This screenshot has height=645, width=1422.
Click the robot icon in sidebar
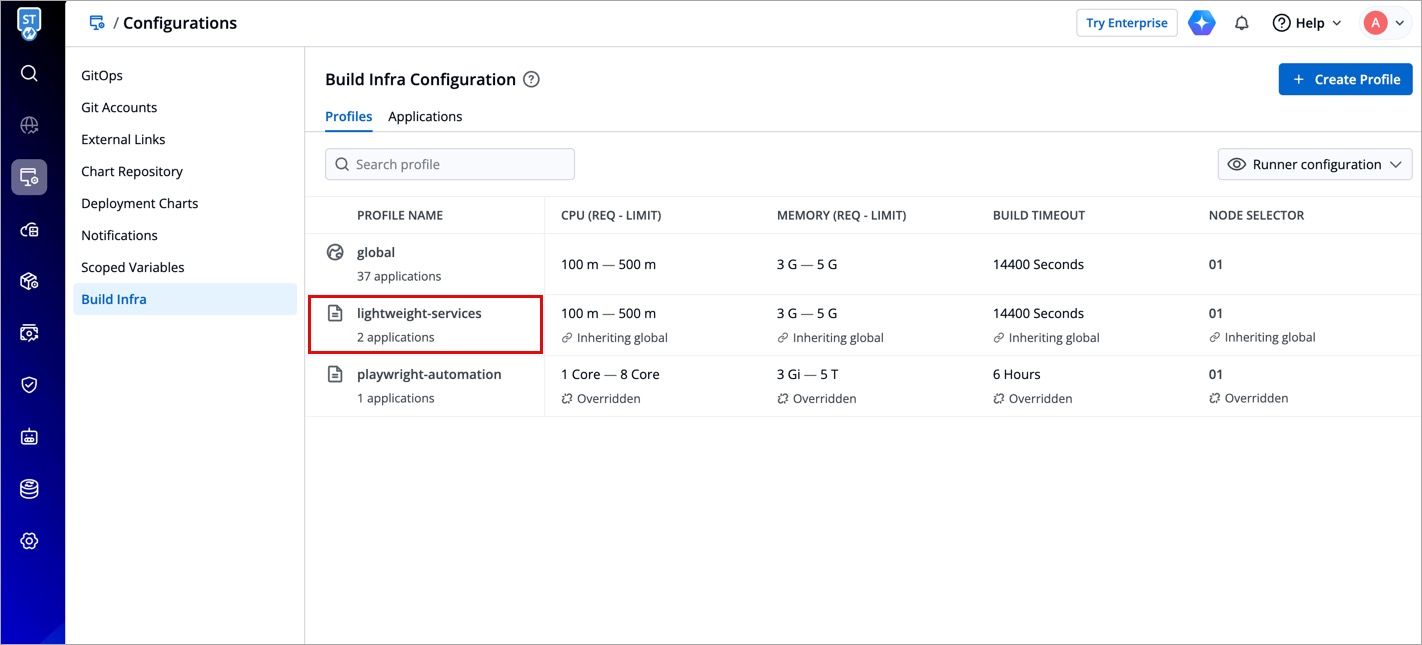[x=29, y=437]
